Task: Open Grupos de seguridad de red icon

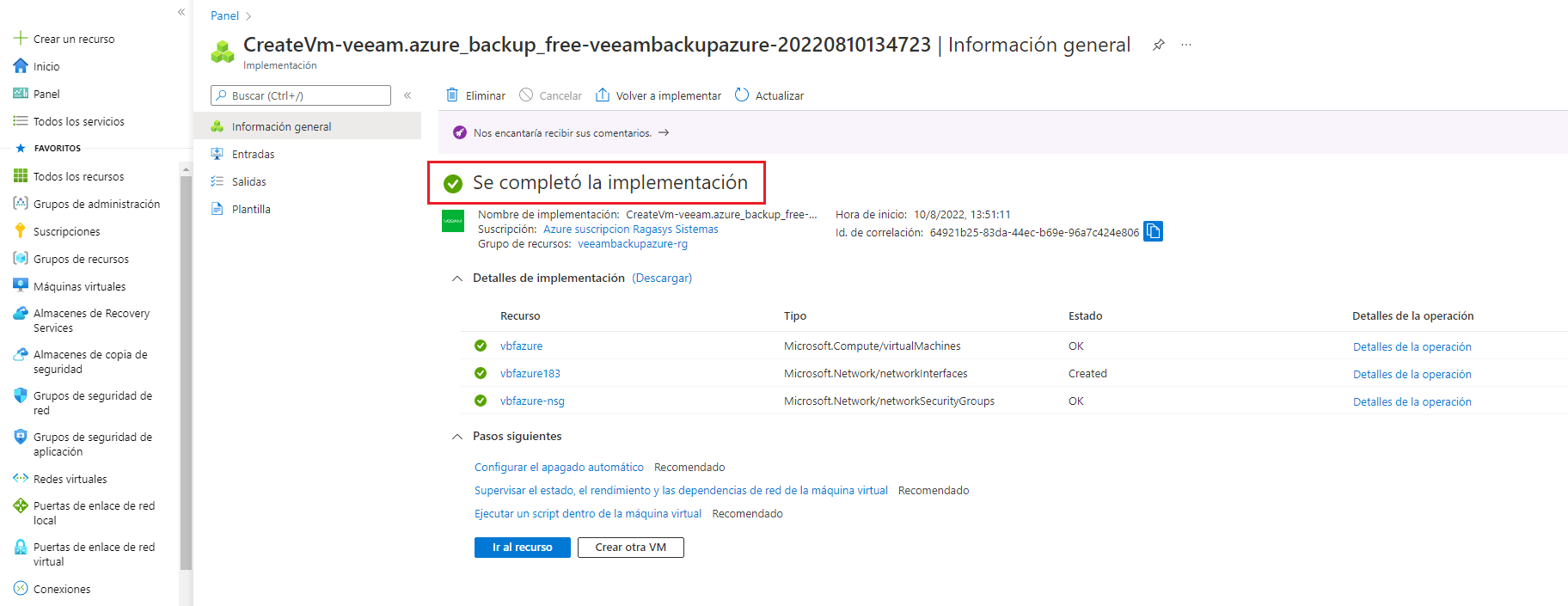Action: pos(21,395)
